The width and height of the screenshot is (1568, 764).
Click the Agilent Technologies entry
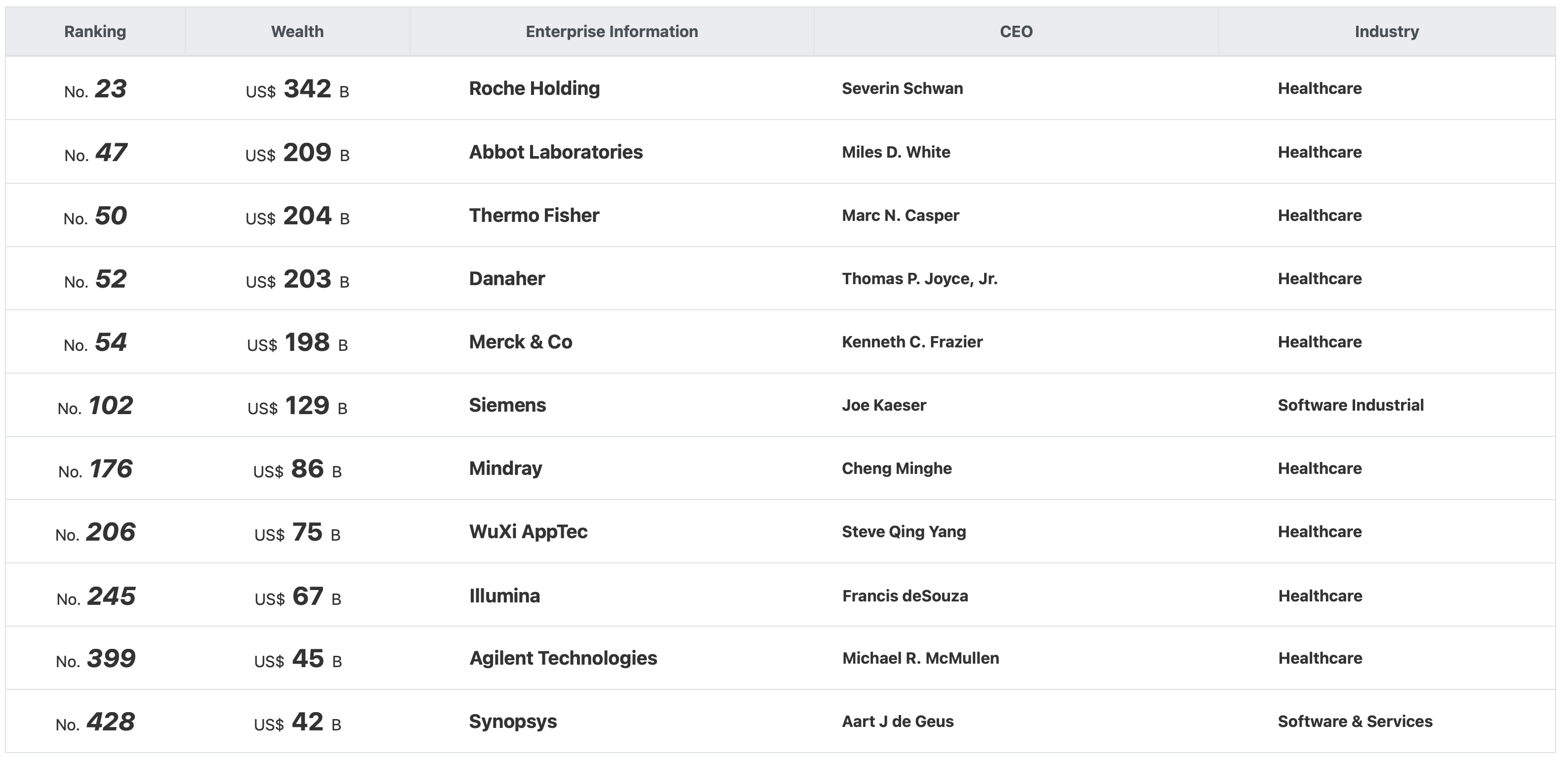563,659
